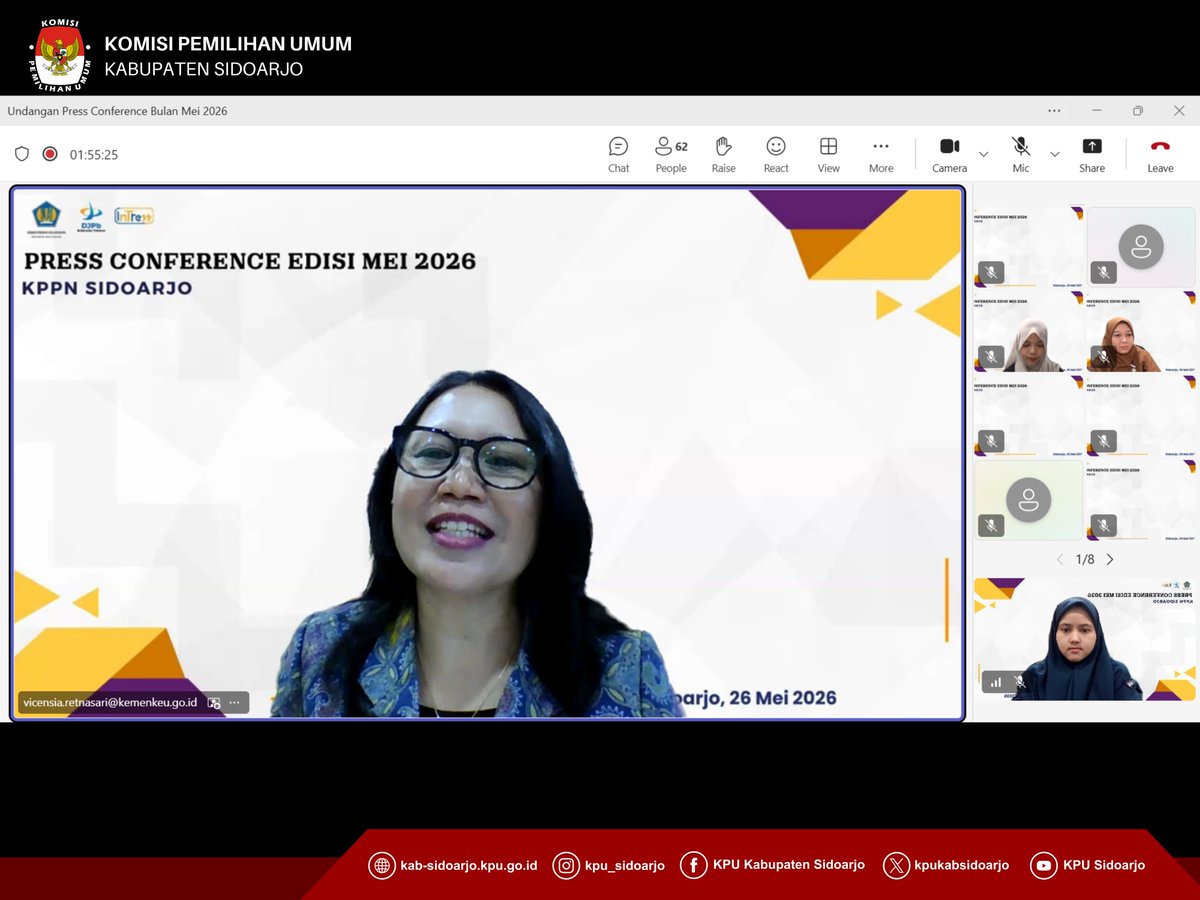This screenshot has width=1200, height=900.
Task: Open the More actions menu
Action: tap(881, 155)
